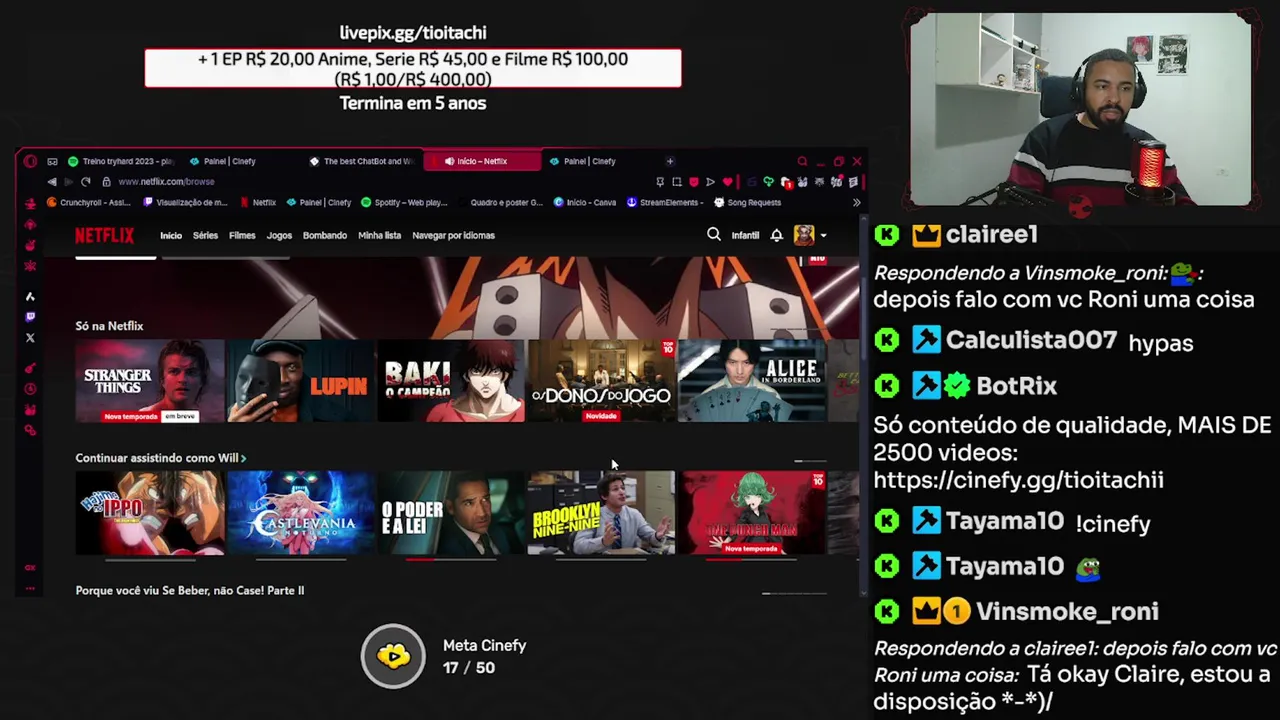Click the Netflix logo
The width and height of the screenshot is (1280, 720).
[x=104, y=235]
